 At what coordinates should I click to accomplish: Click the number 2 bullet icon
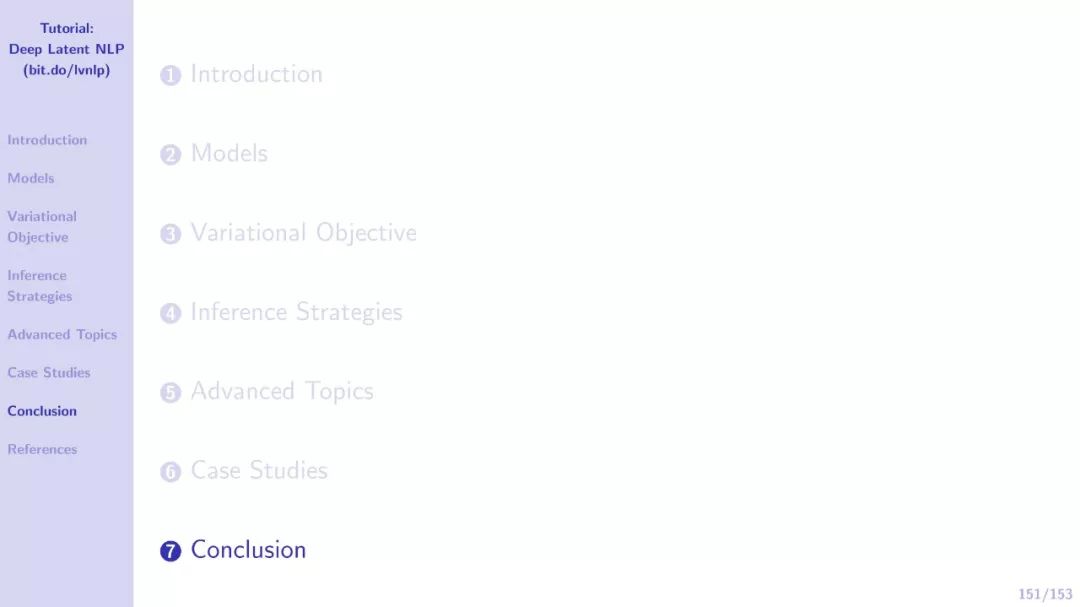click(170, 154)
